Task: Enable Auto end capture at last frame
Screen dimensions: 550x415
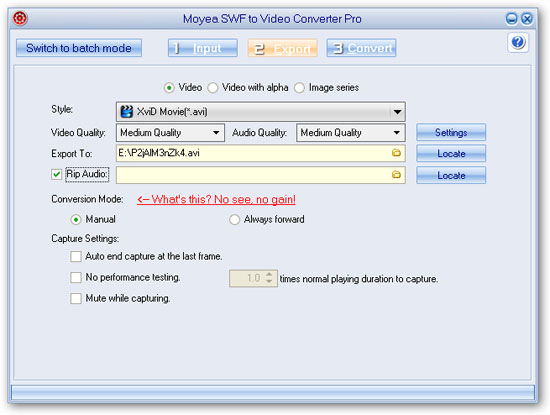Action: (x=76, y=256)
